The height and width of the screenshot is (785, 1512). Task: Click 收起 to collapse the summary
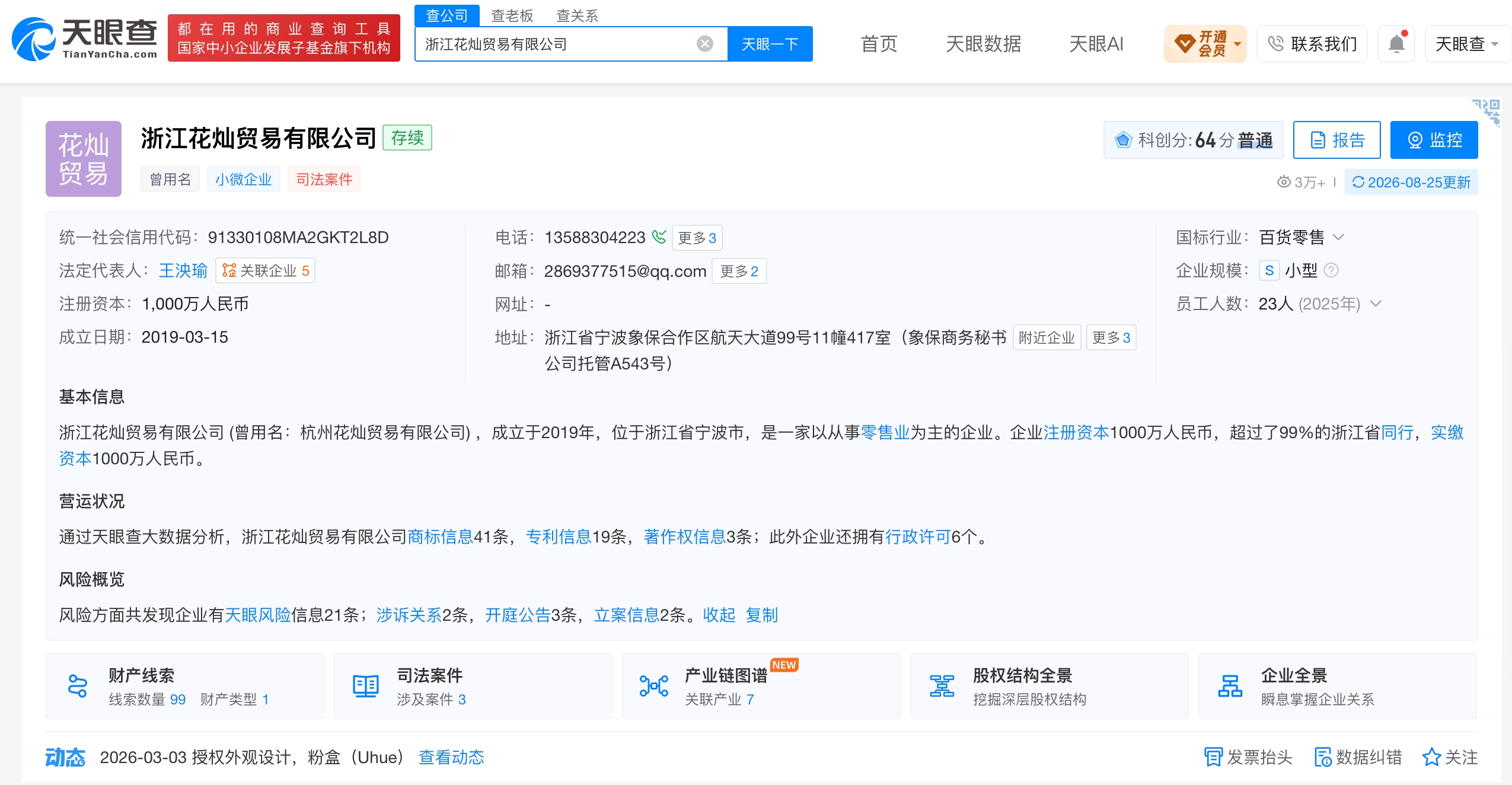point(719,615)
